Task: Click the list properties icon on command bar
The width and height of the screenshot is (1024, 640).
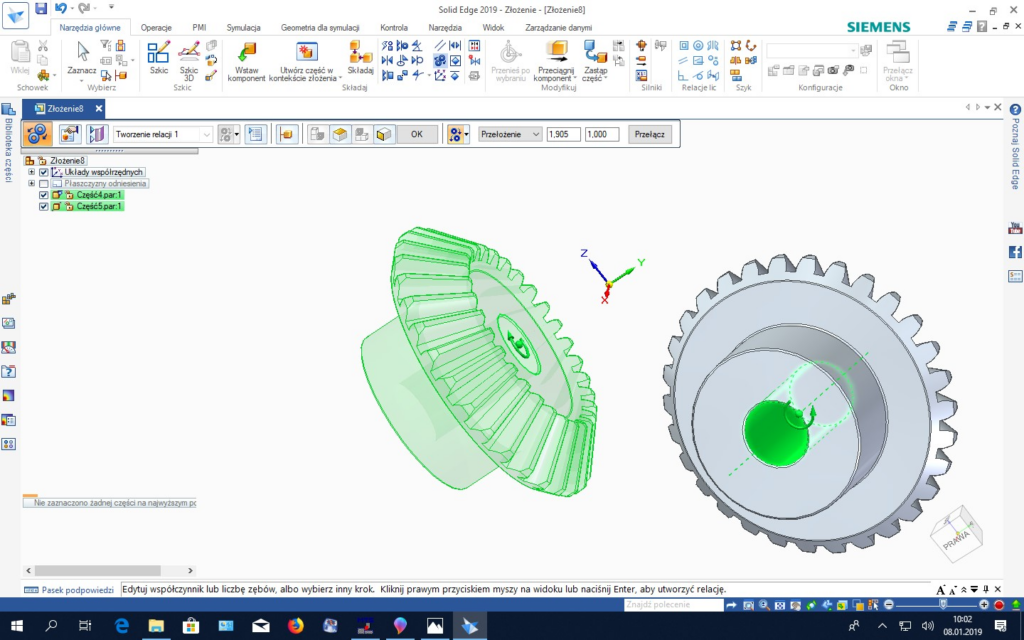Action: [255, 134]
